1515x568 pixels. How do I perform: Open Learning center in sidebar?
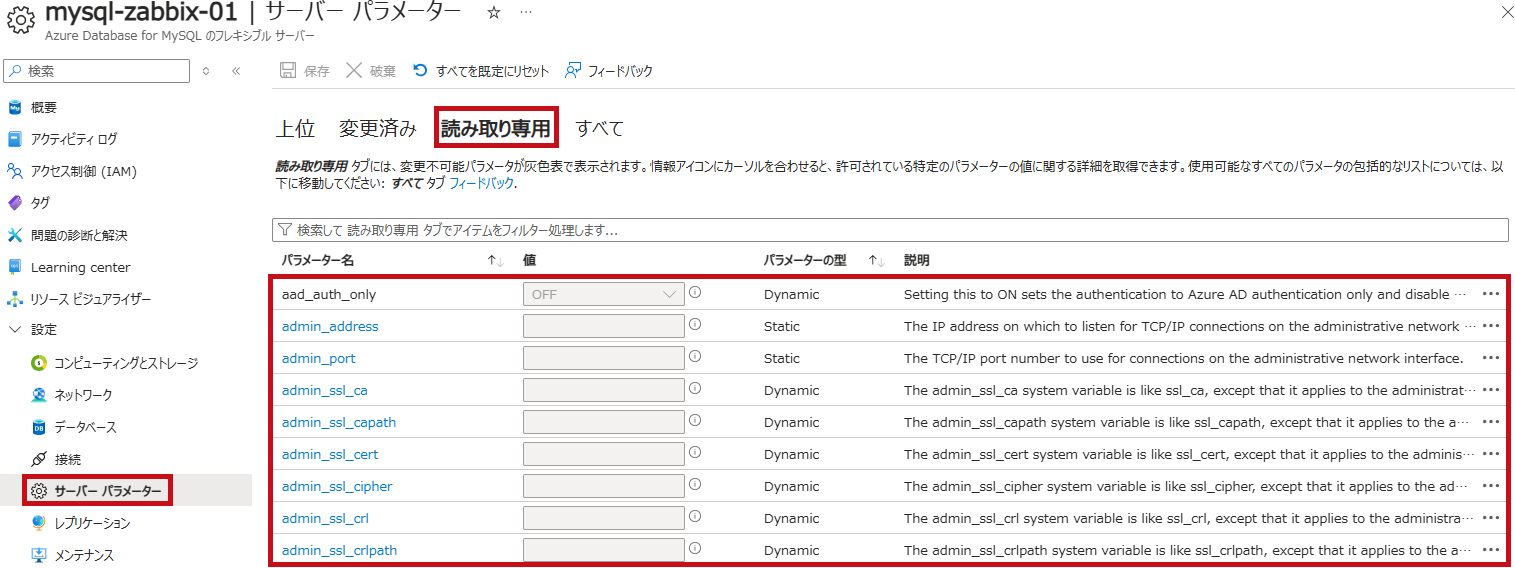80,267
